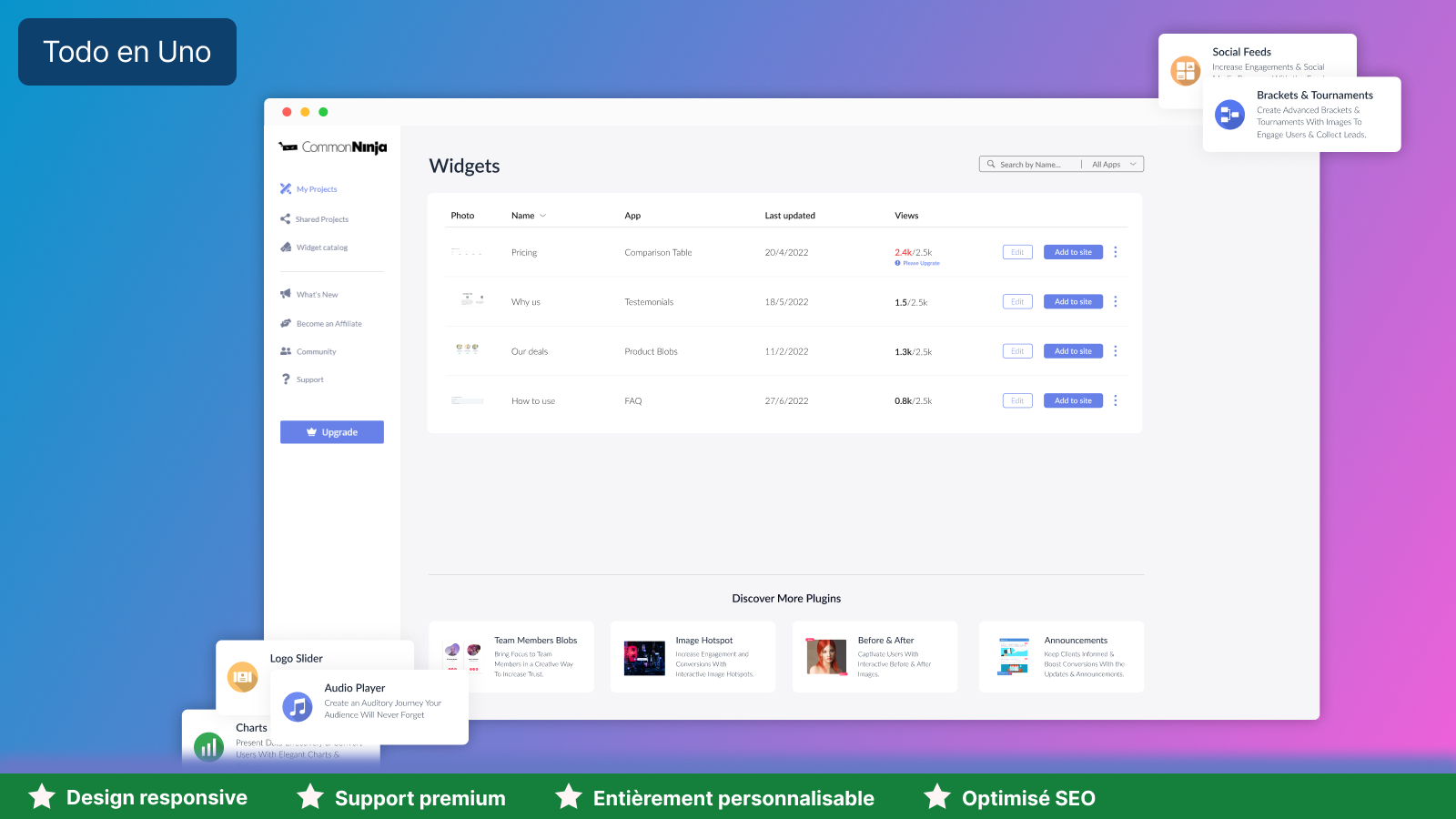The height and width of the screenshot is (819, 1456).
Task: Edit the How to use widget
Action: 1017,400
